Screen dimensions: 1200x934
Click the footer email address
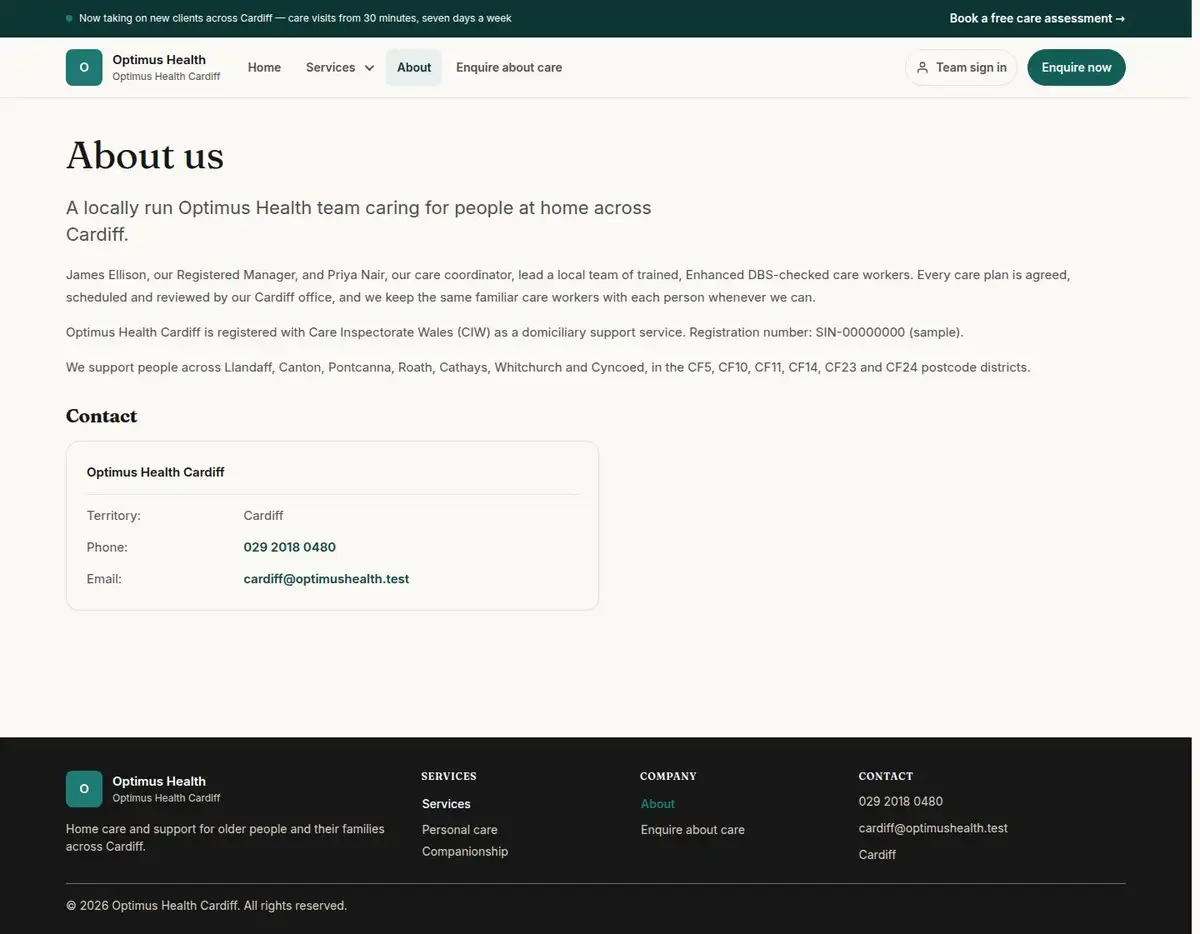point(933,828)
